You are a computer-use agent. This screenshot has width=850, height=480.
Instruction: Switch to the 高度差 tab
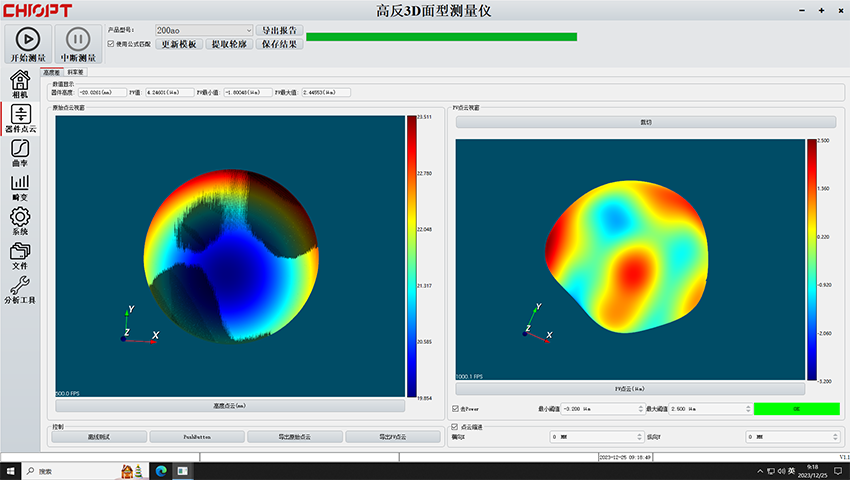(51, 73)
